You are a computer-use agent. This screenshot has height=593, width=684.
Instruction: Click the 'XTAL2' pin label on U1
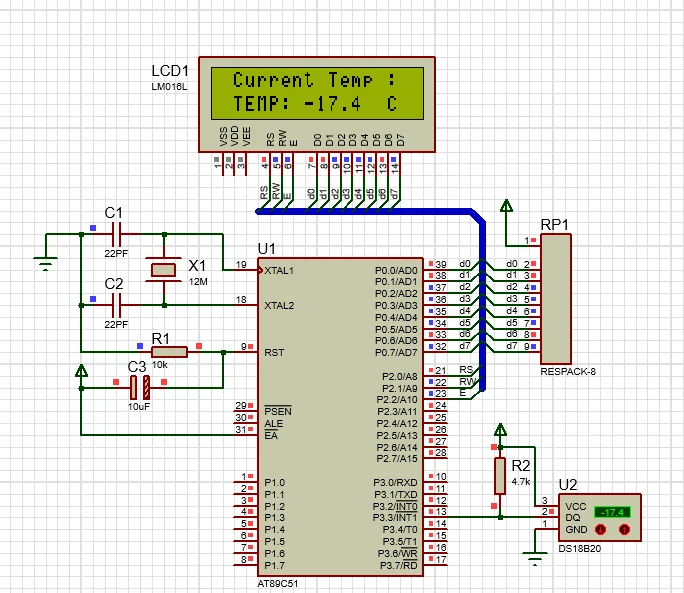[279, 305]
